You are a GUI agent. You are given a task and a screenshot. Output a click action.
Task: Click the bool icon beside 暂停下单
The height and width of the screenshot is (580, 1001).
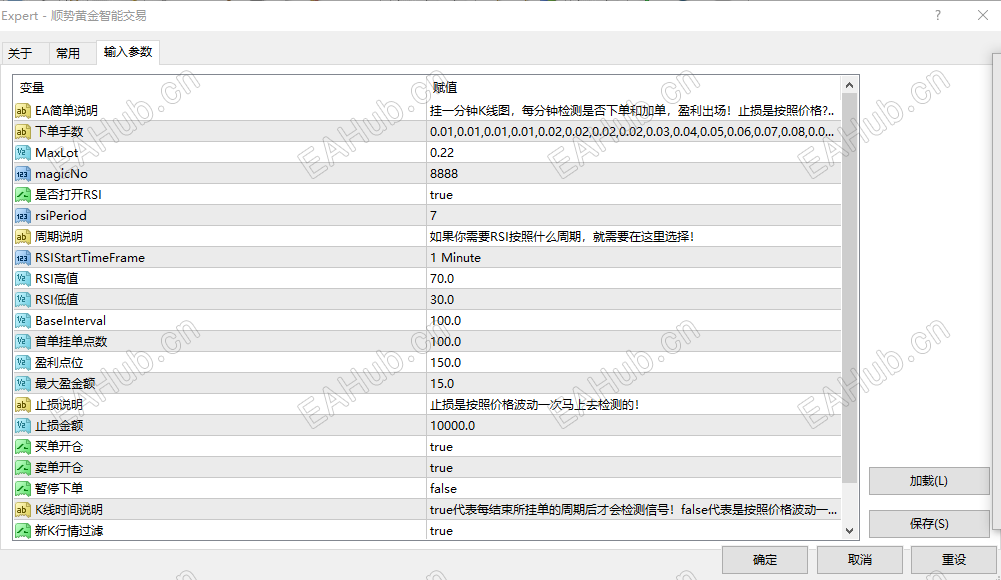tap(23, 489)
